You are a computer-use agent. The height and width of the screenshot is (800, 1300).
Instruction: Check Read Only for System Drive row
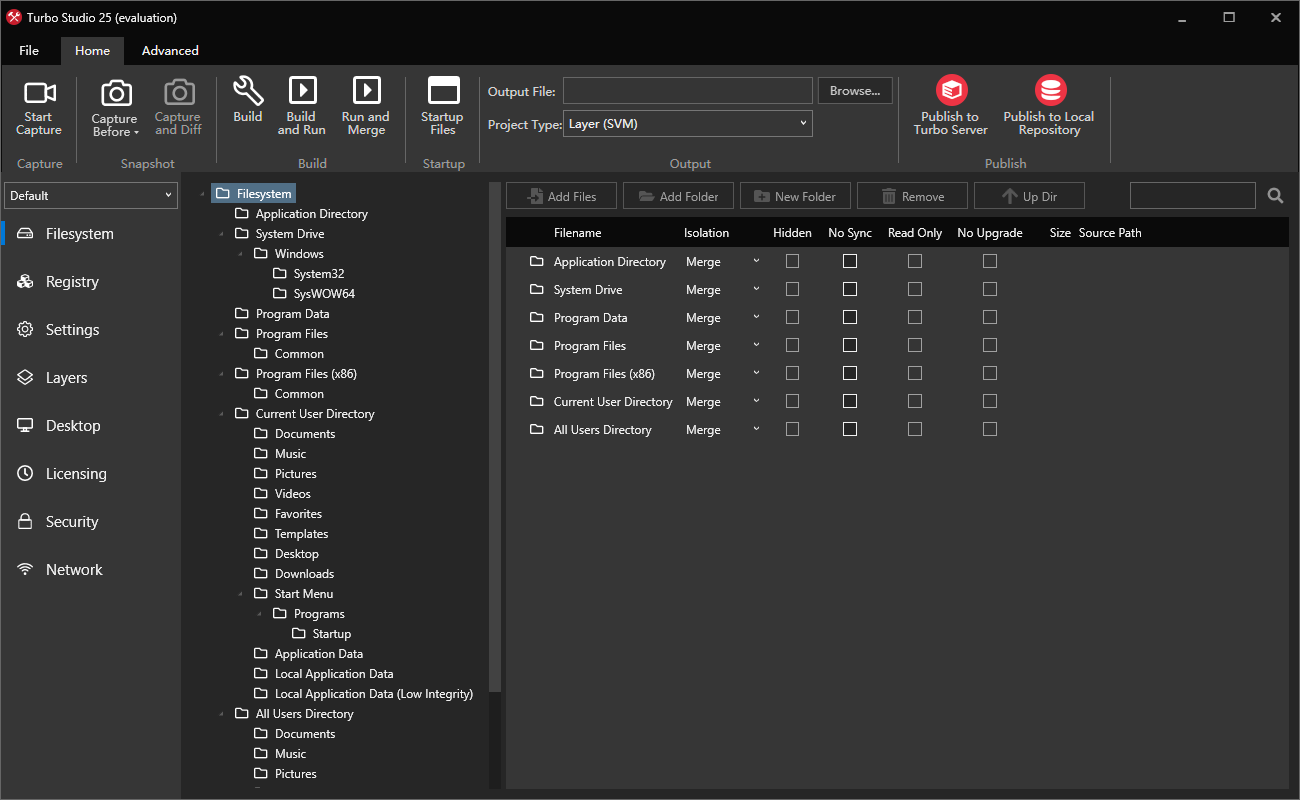point(915,289)
